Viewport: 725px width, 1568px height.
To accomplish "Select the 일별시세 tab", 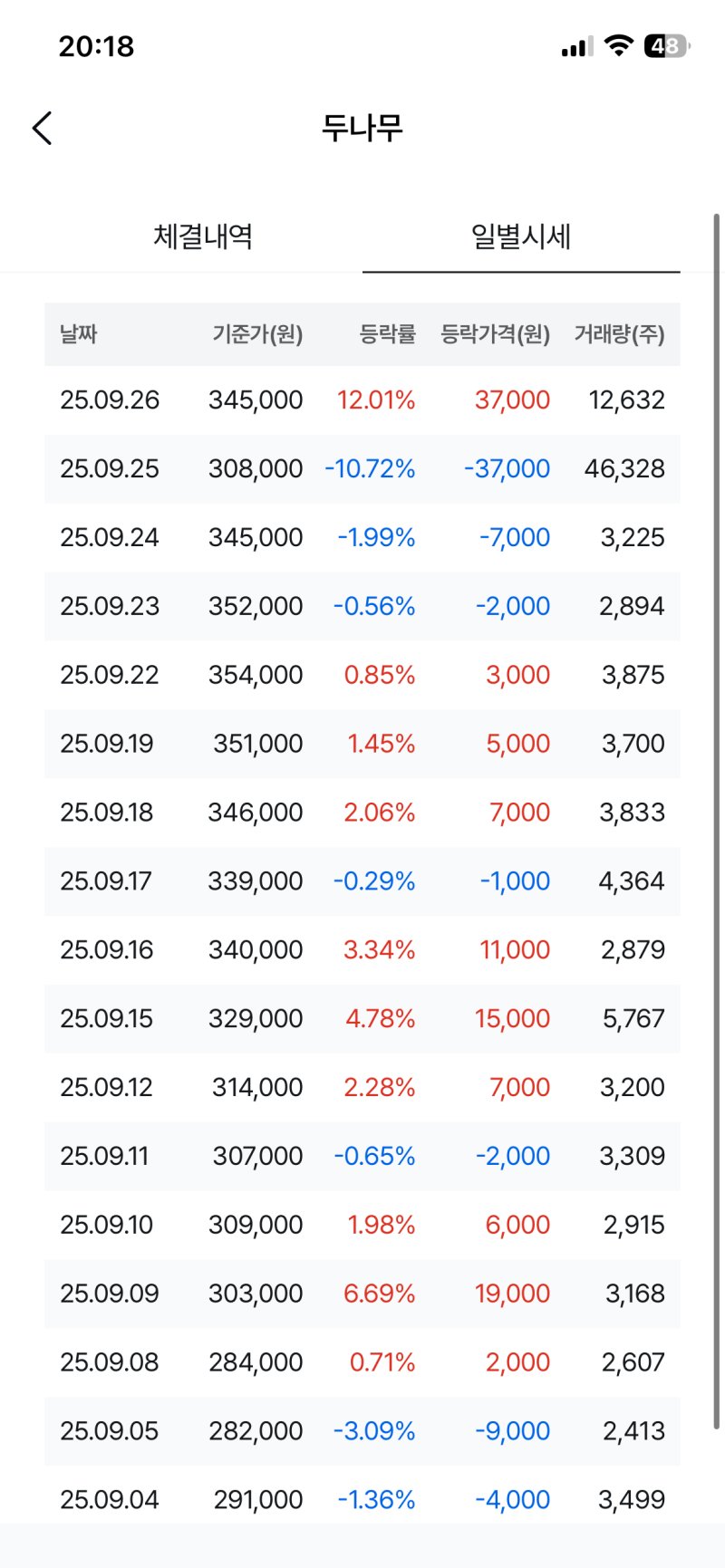I will coord(521,236).
